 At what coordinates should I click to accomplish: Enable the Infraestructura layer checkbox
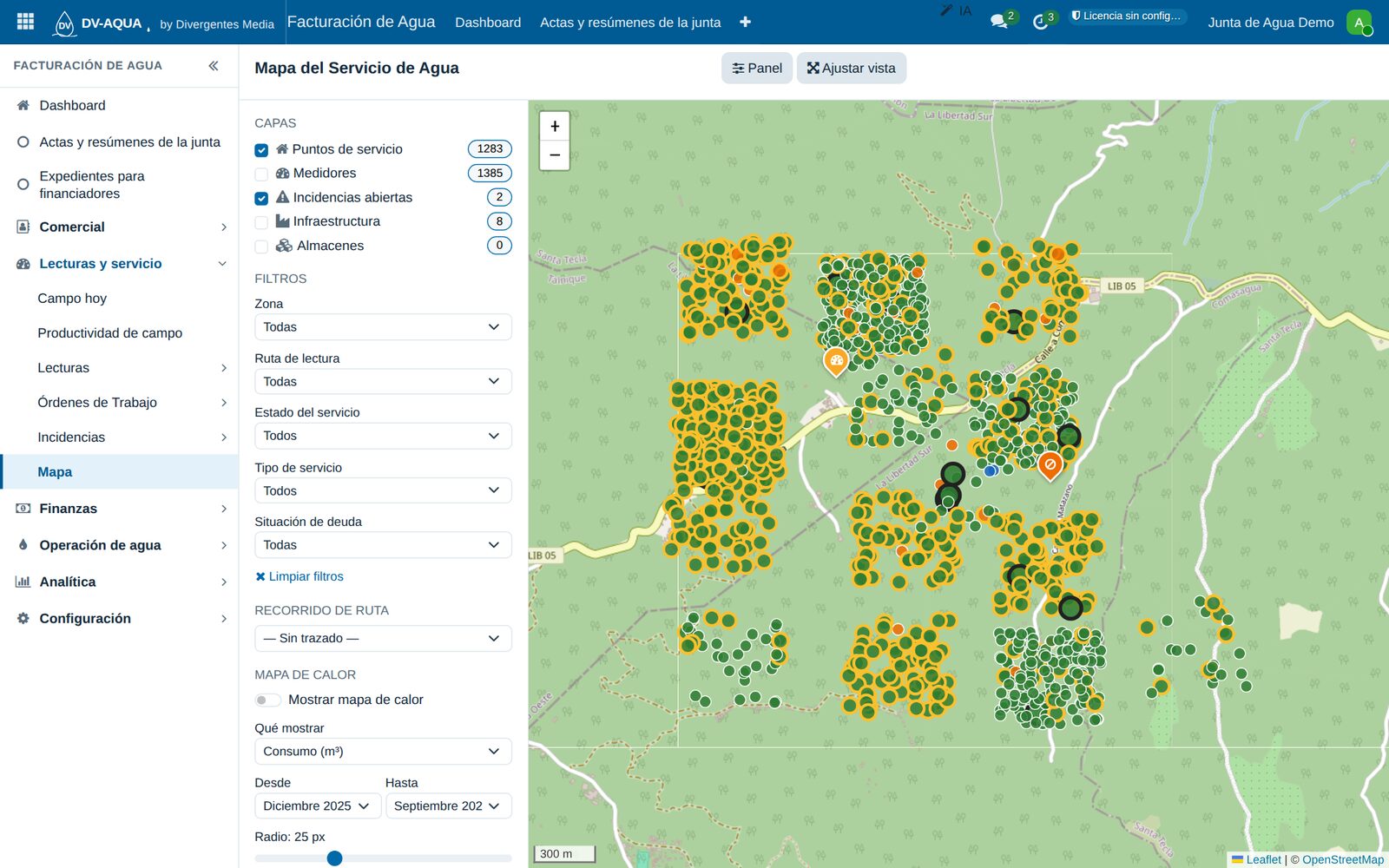261,222
